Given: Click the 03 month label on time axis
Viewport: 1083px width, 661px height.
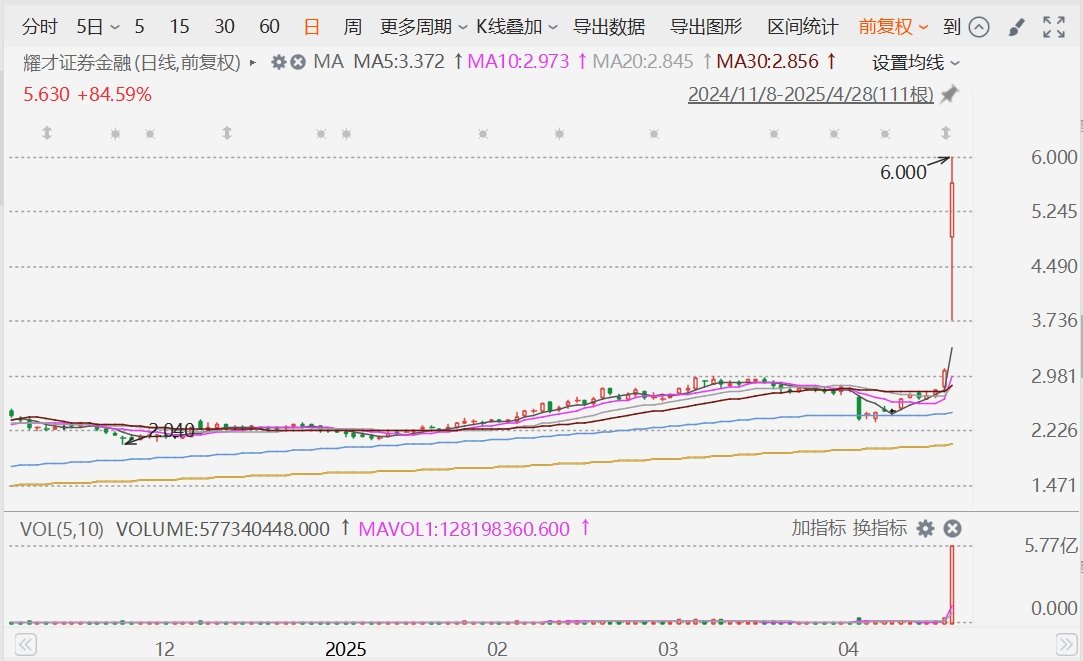Looking at the screenshot, I should tap(668, 649).
